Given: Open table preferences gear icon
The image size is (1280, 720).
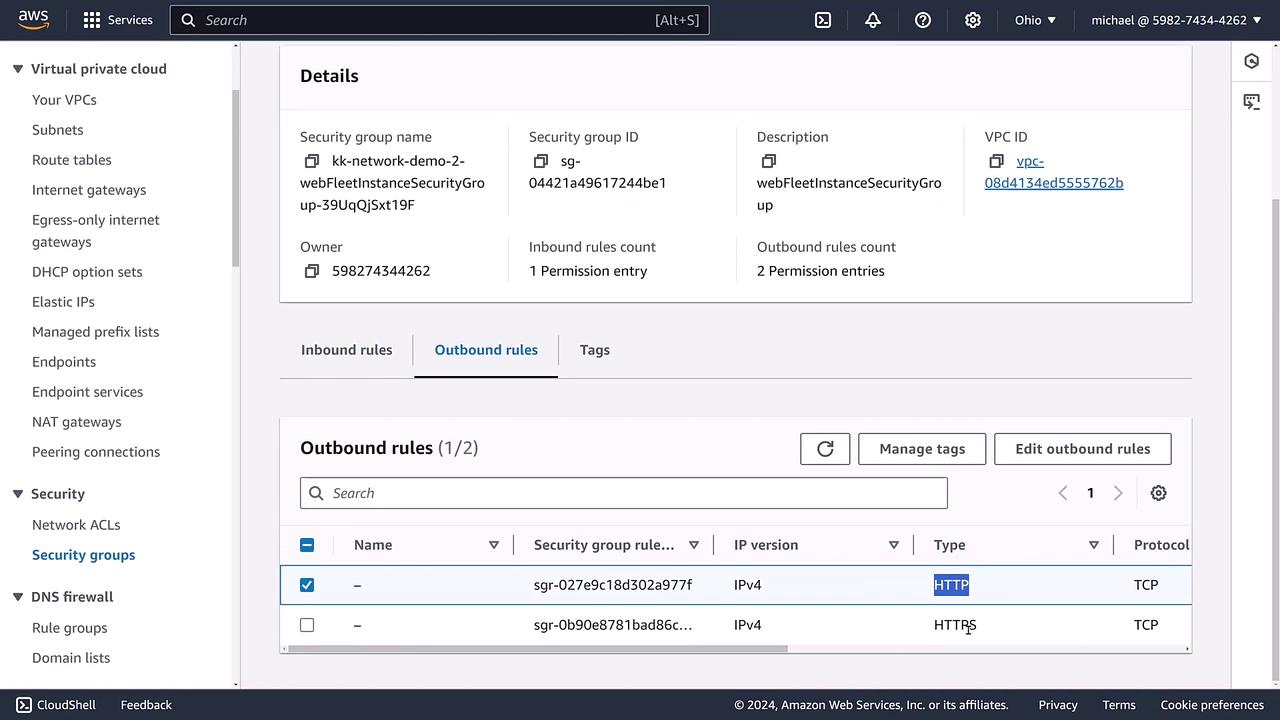Looking at the screenshot, I should [1158, 493].
